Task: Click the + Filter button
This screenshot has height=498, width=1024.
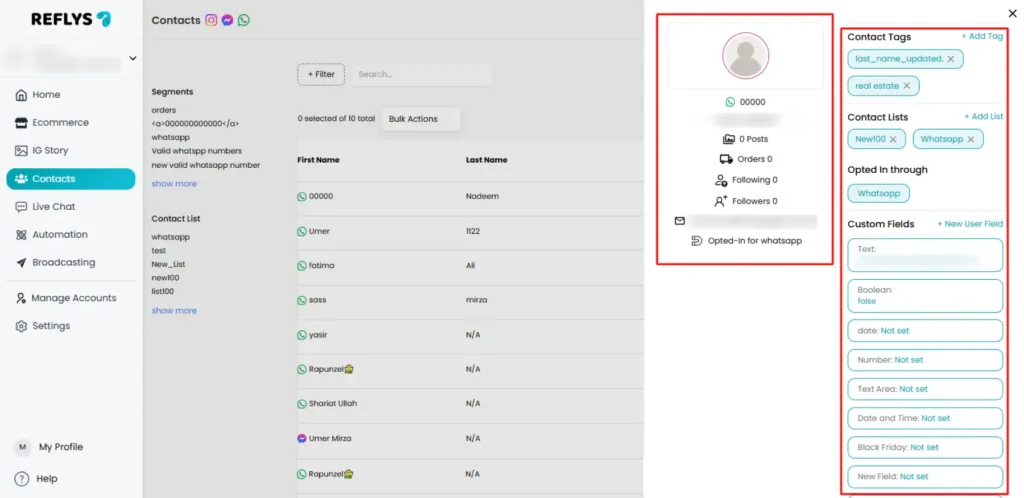Action: pos(321,74)
